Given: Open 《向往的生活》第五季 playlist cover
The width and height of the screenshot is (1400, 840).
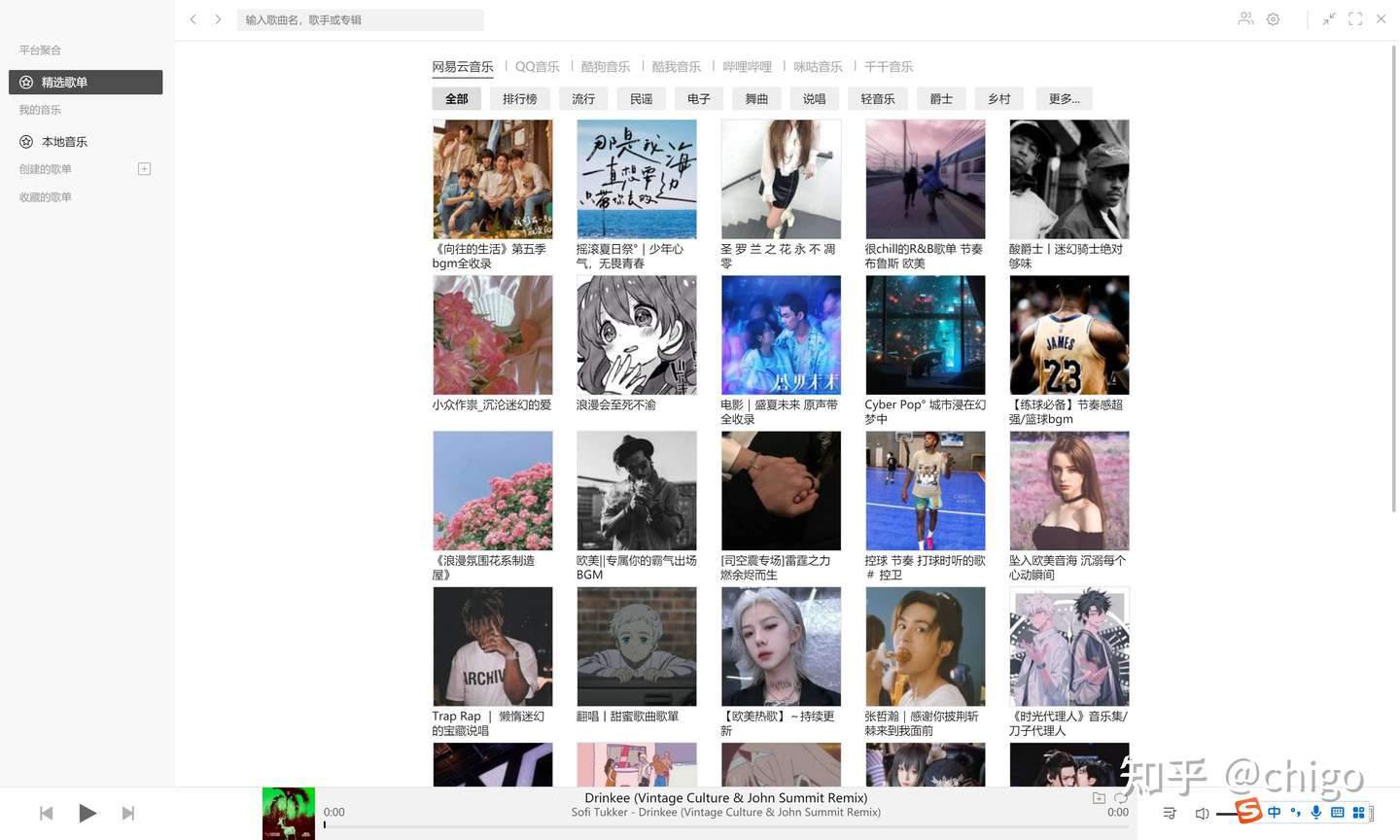Looking at the screenshot, I should click(493, 179).
